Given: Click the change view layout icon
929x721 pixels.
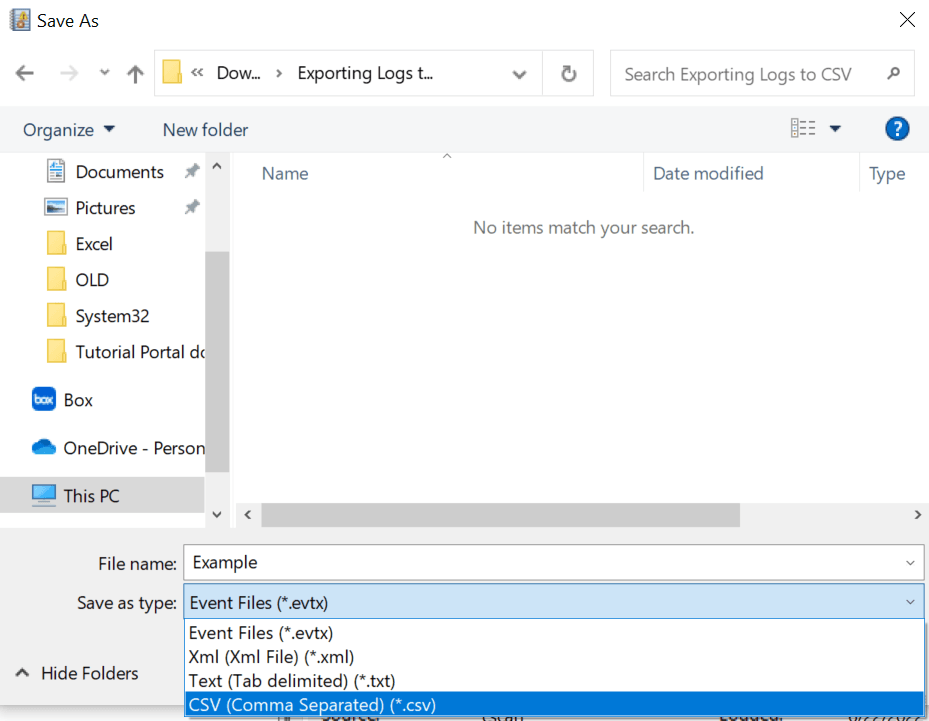Looking at the screenshot, I should point(803,129).
